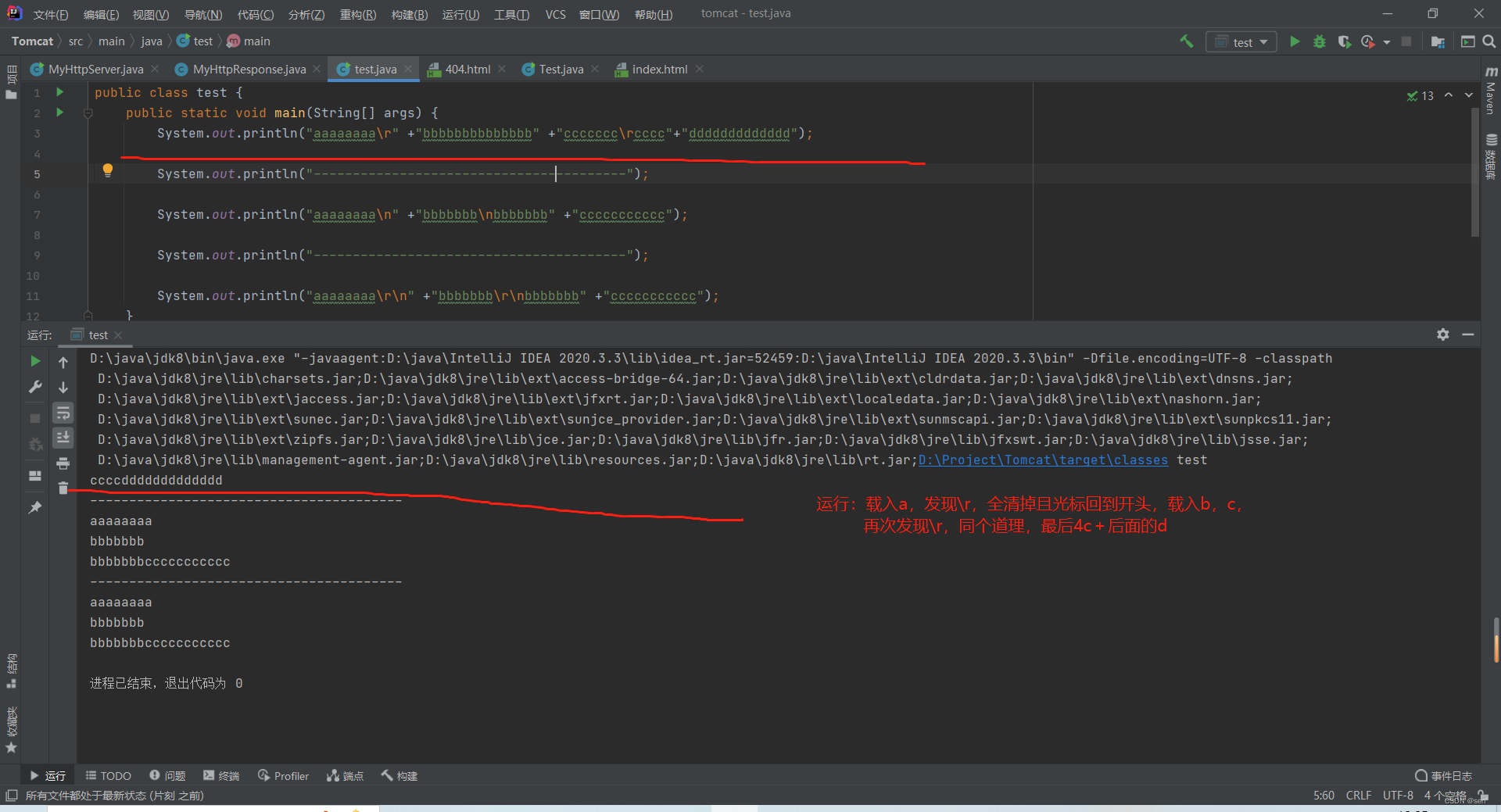Open the 文件(F) menu
The width and height of the screenshot is (1501, 812).
(50, 13)
